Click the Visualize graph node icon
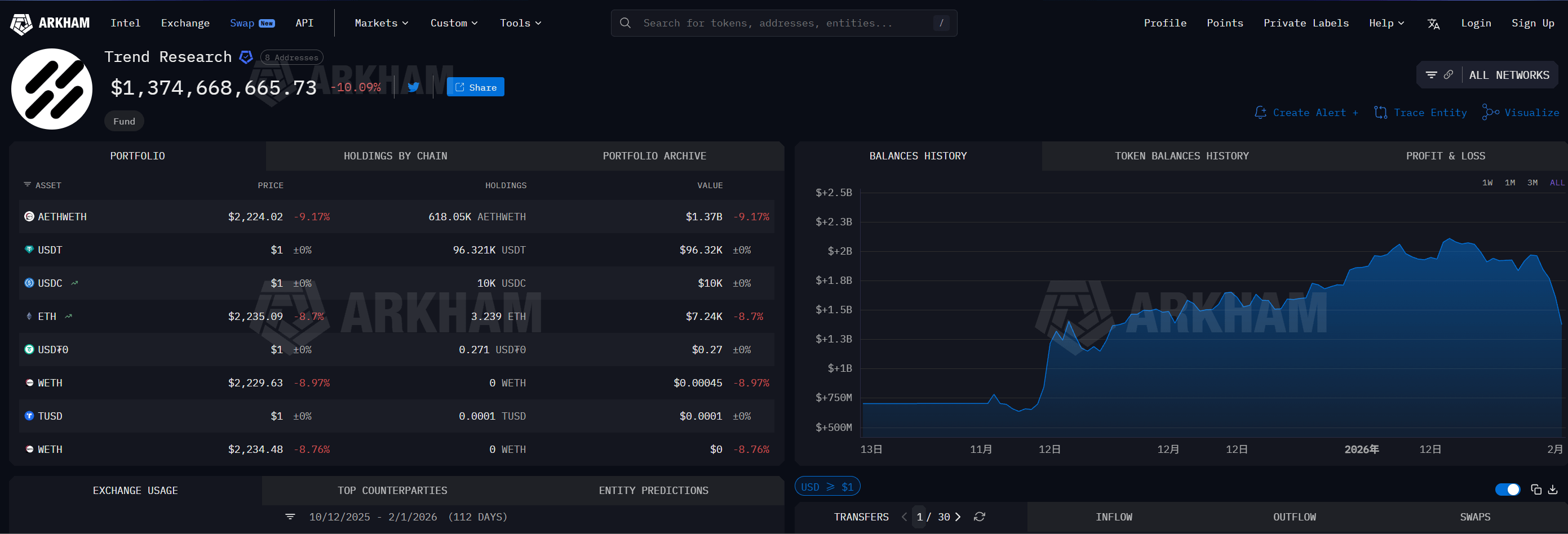 (x=1490, y=112)
